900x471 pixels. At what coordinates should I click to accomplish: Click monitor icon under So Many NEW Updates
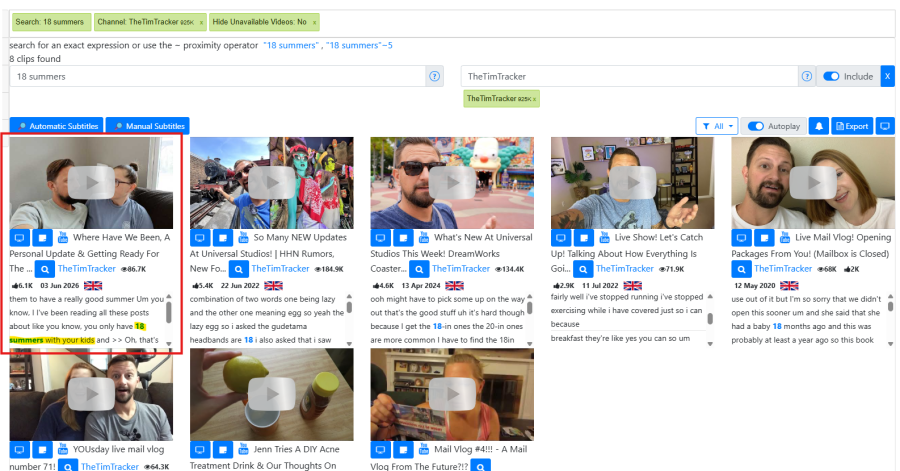(200, 238)
